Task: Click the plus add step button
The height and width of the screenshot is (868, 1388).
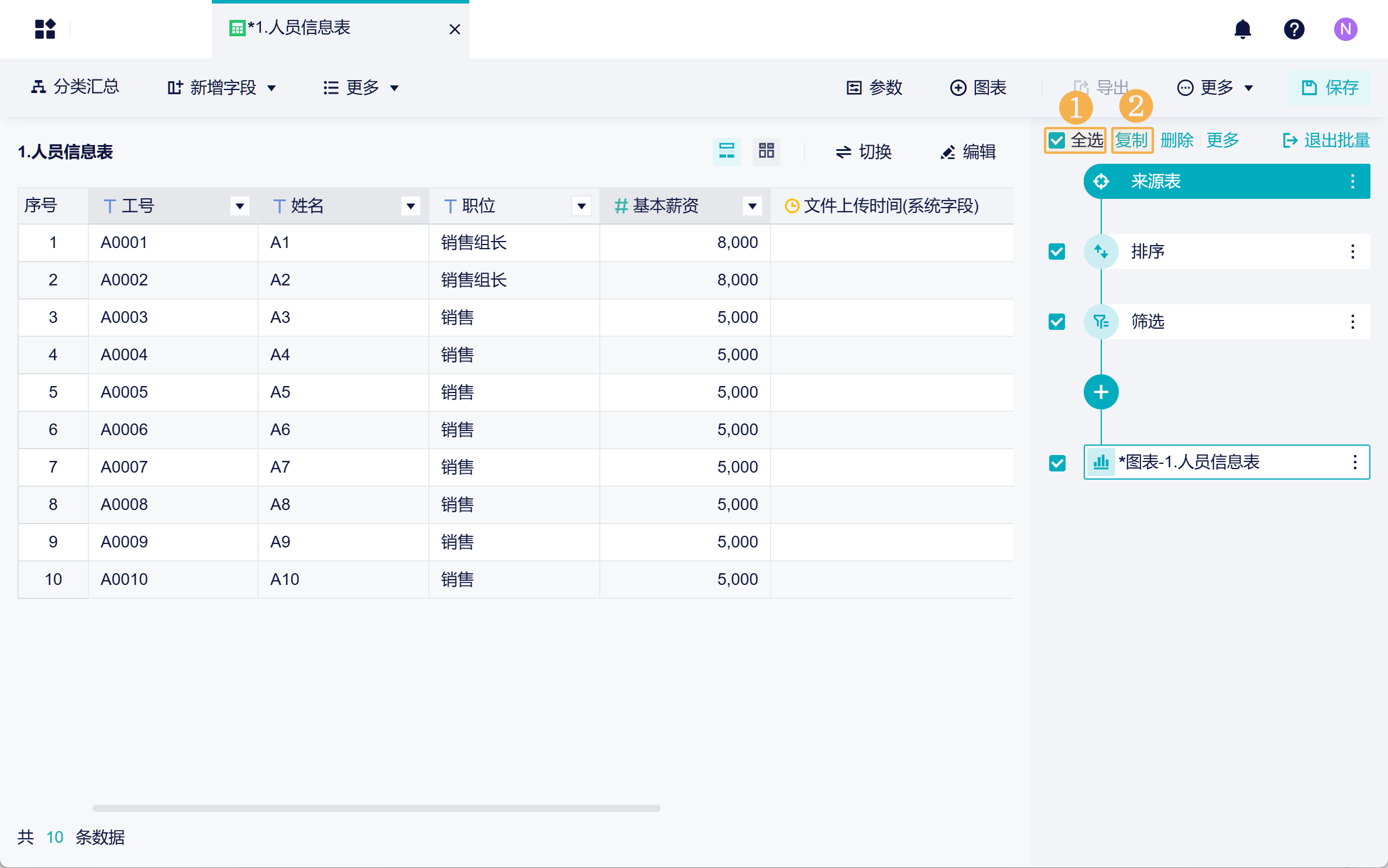Action: tap(1101, 392)
